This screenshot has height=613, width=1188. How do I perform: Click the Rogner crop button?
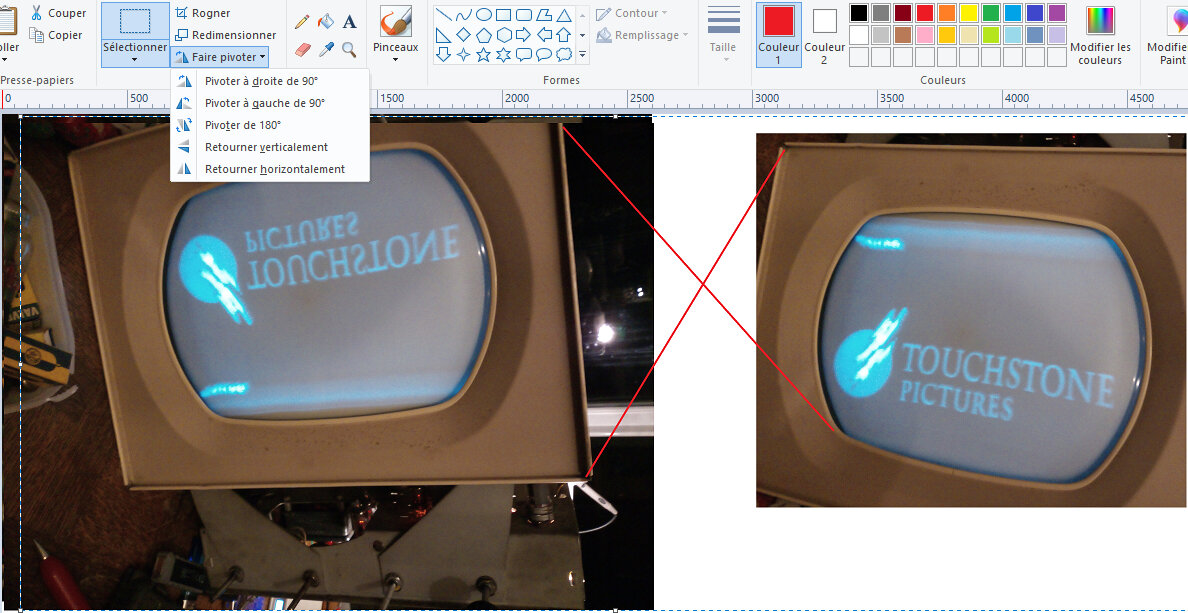[x=202, y=13]
